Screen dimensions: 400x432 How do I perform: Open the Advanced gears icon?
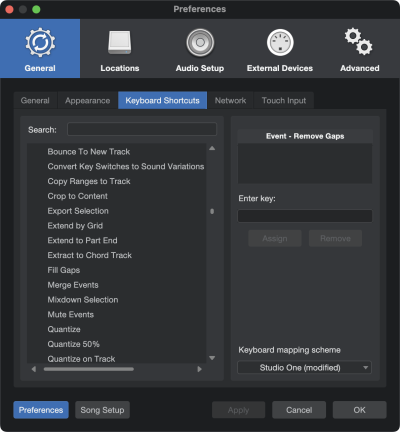click(x=359, y=42)
